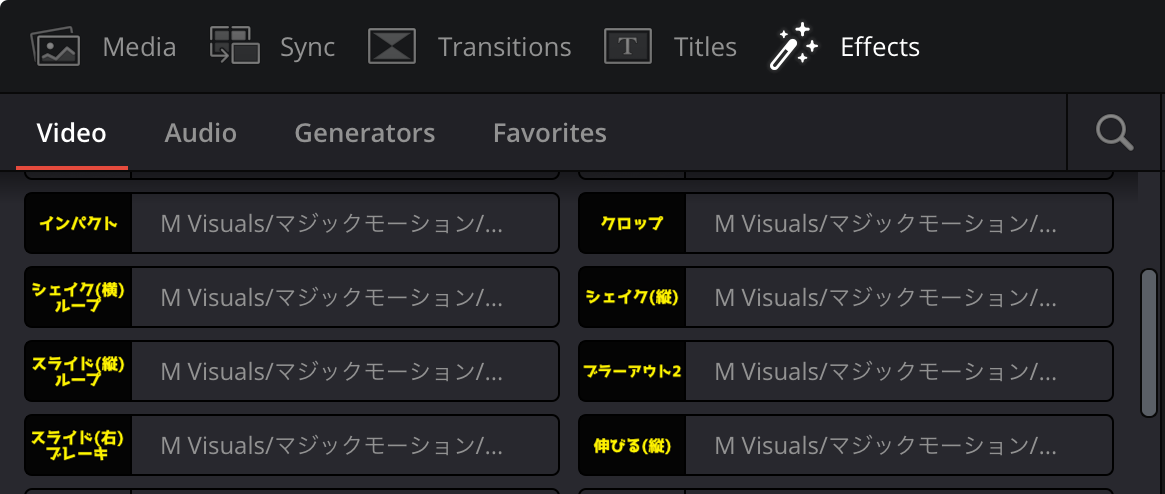Open the Favorites tab

coord(550,133)
